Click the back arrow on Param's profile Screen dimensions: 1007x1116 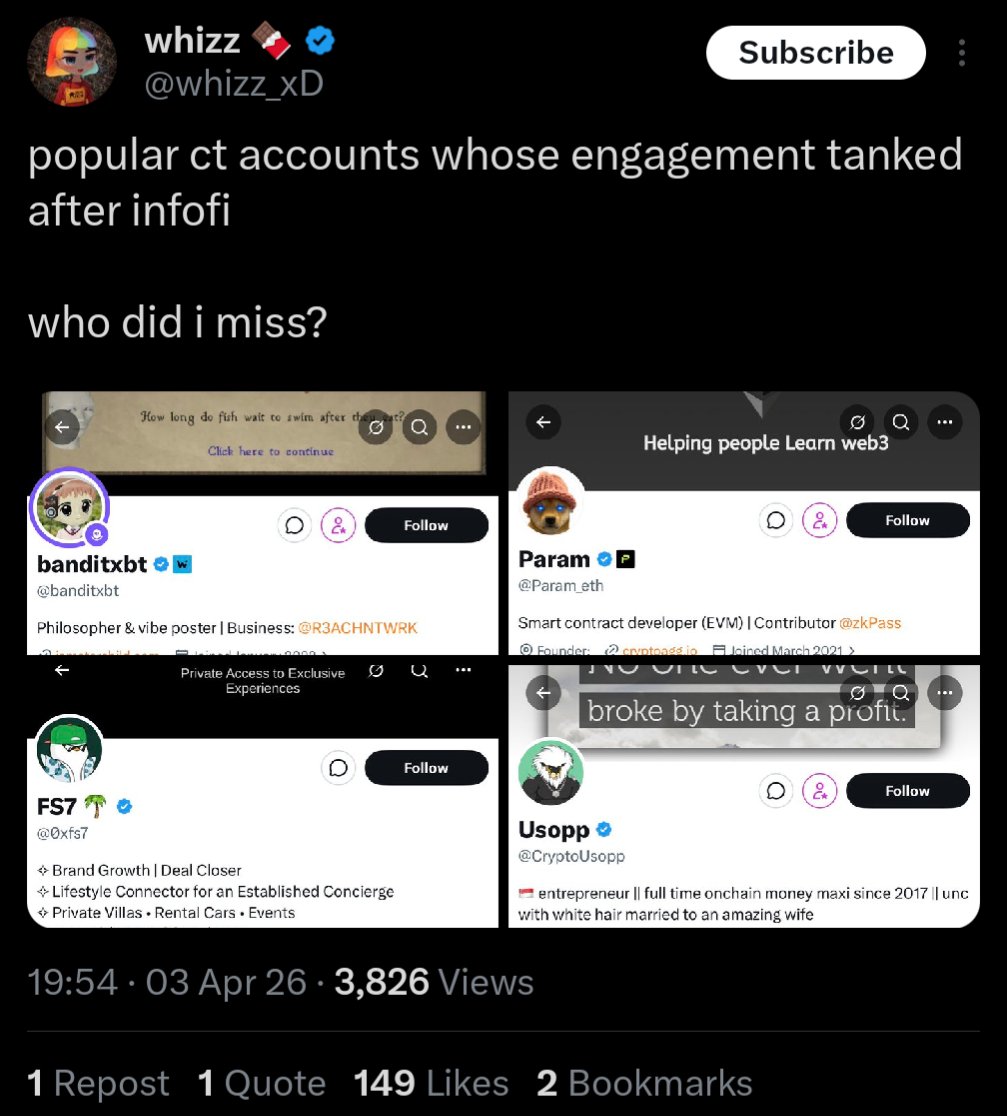pos(543,422)
